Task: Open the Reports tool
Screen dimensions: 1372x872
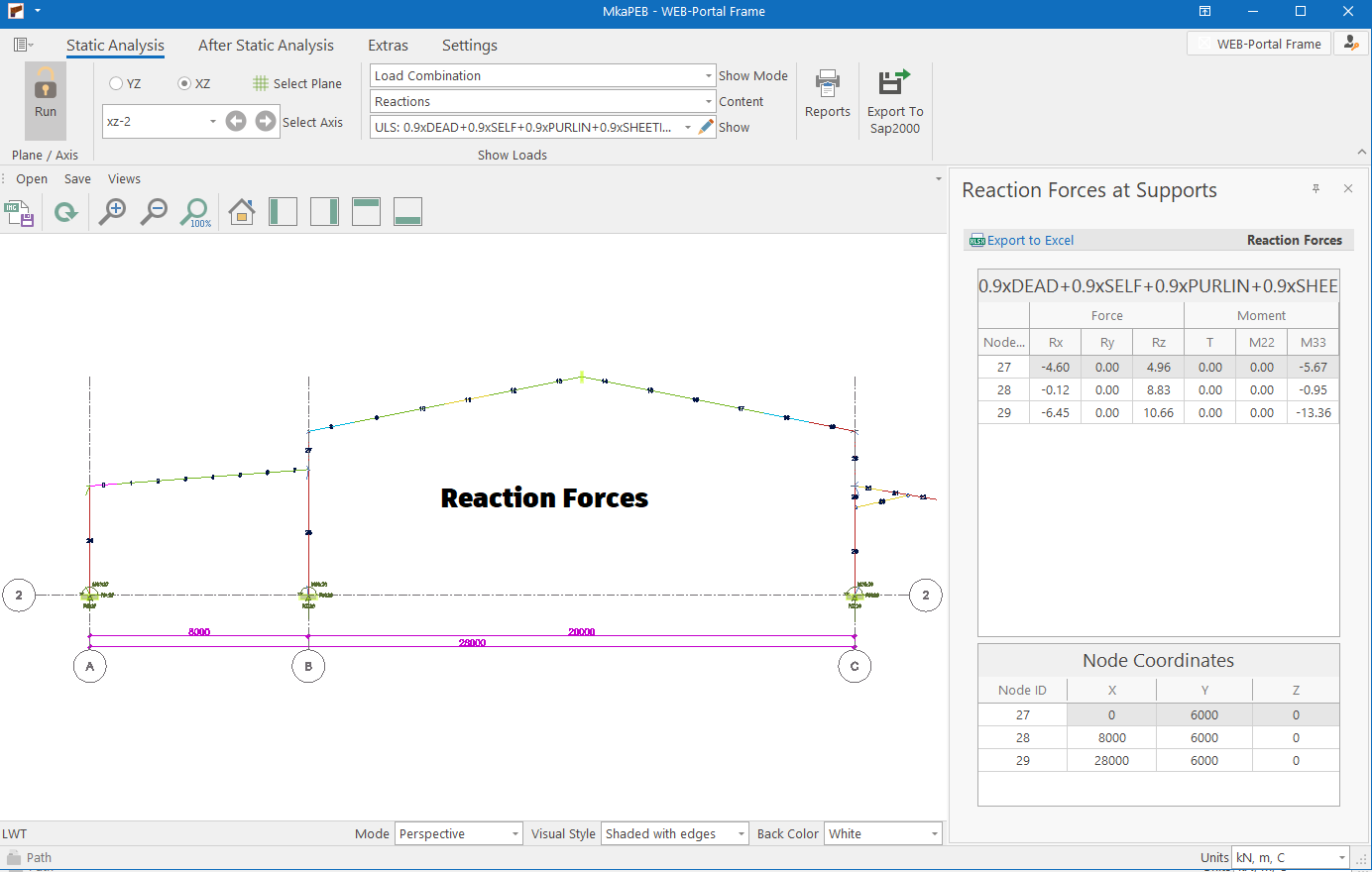Action: pos(827,93)
